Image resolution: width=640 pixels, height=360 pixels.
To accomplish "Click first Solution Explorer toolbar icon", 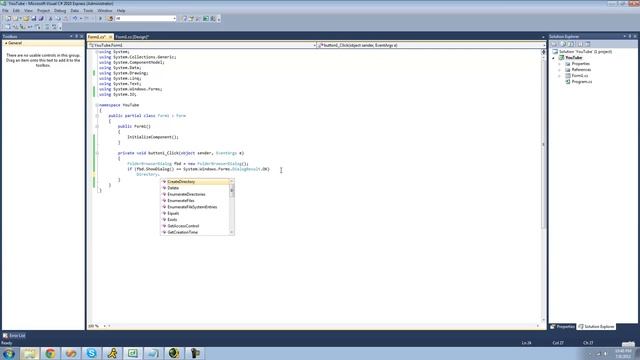I will pos(554,44).
